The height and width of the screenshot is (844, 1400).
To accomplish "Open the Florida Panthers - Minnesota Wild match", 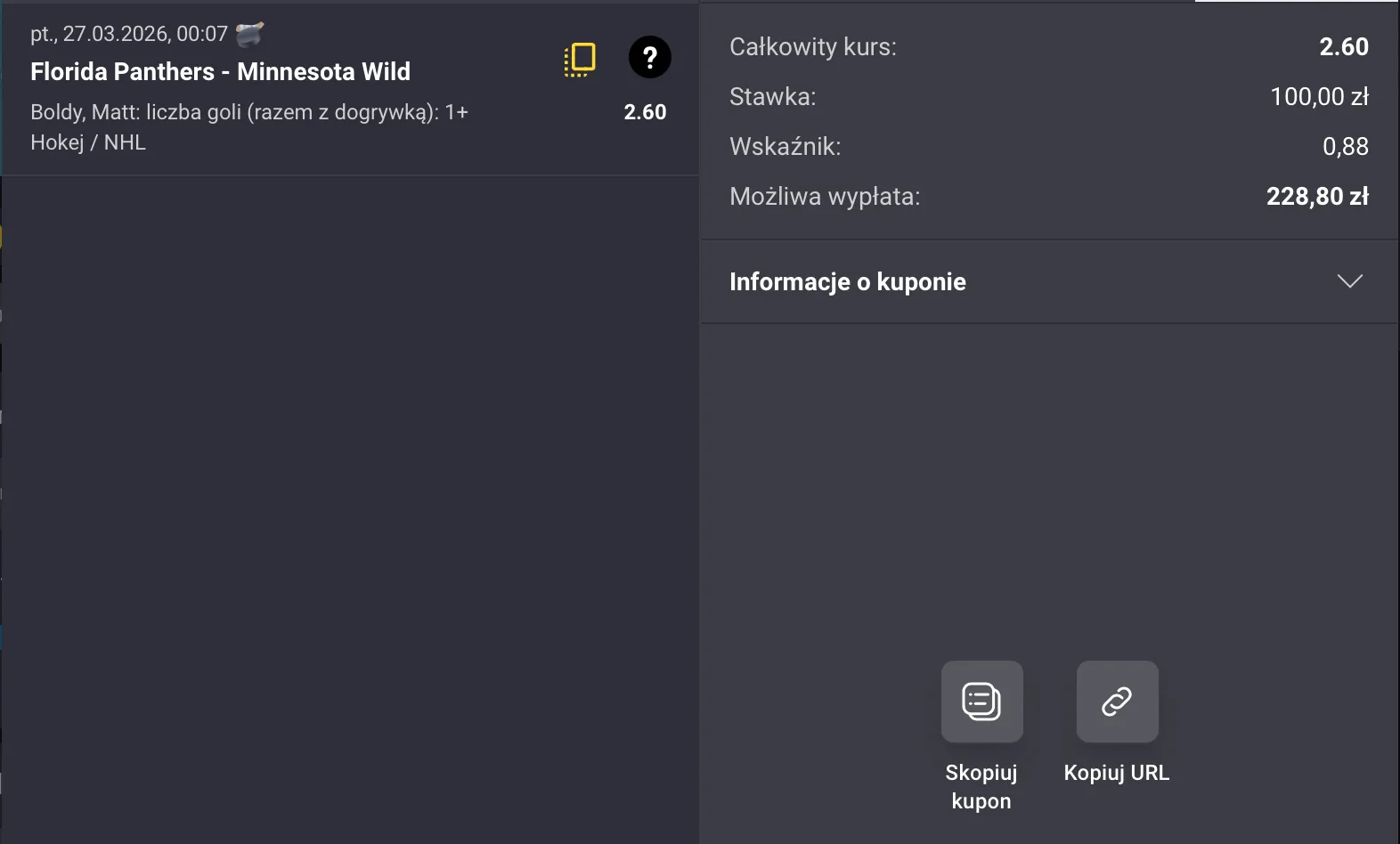I will tap(220, 71).
